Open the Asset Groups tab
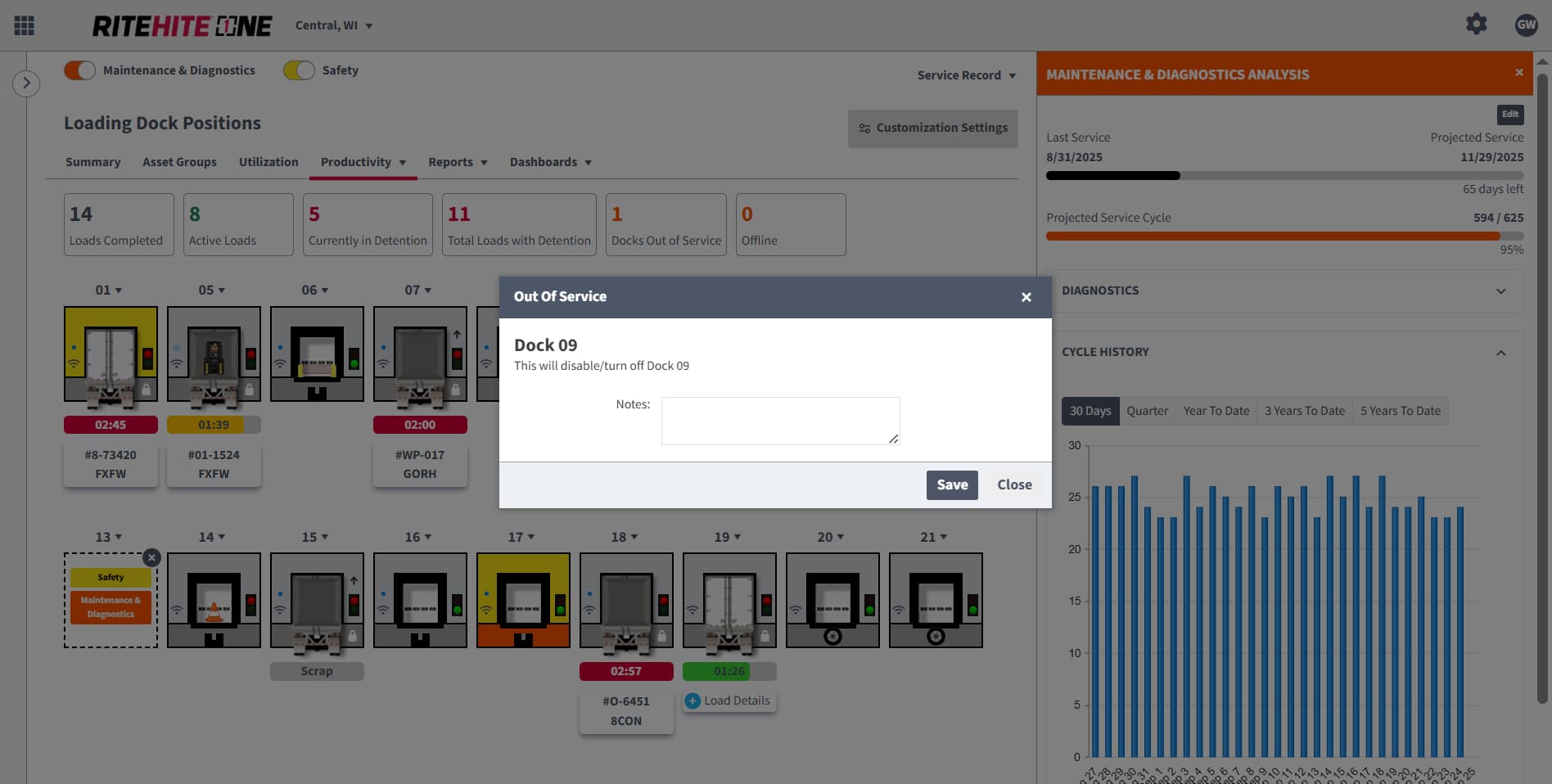1552x784 pixels. tap(179, 162)
